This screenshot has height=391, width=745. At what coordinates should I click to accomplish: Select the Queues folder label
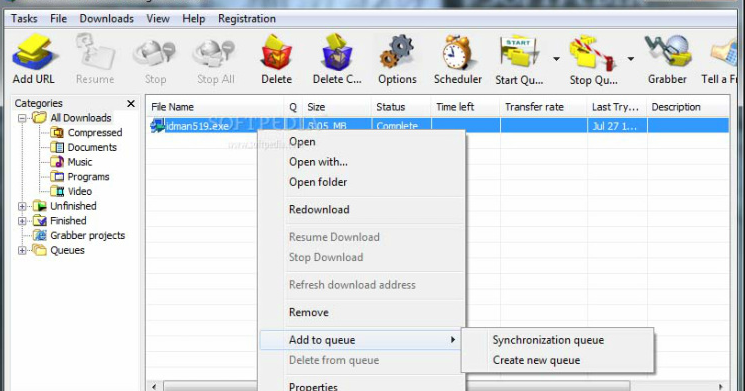[x=67, y=250]
